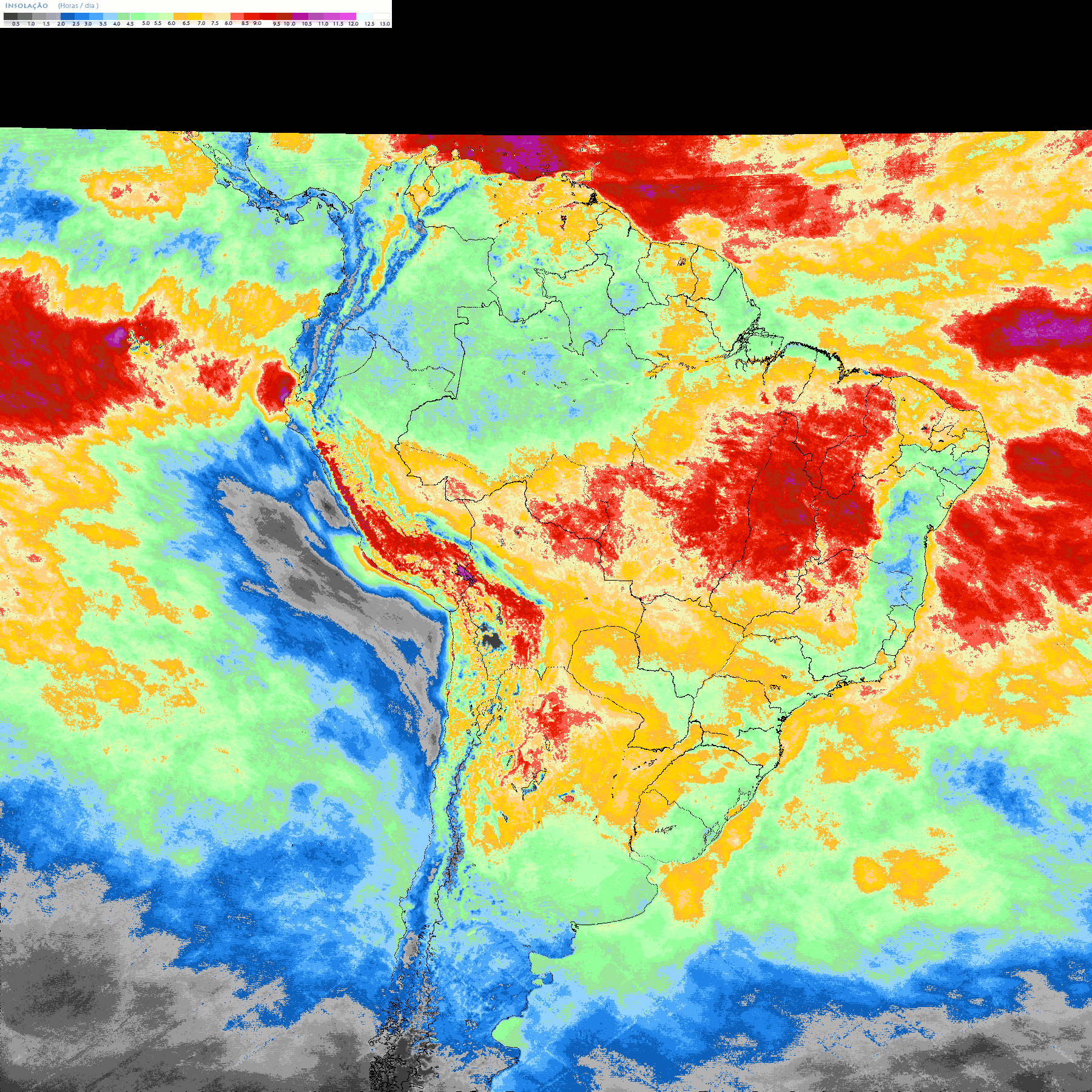This screenshot has width=1092, height=1092.
Task: Select the light blue swatch before 4.0
Action: point(110,16)
